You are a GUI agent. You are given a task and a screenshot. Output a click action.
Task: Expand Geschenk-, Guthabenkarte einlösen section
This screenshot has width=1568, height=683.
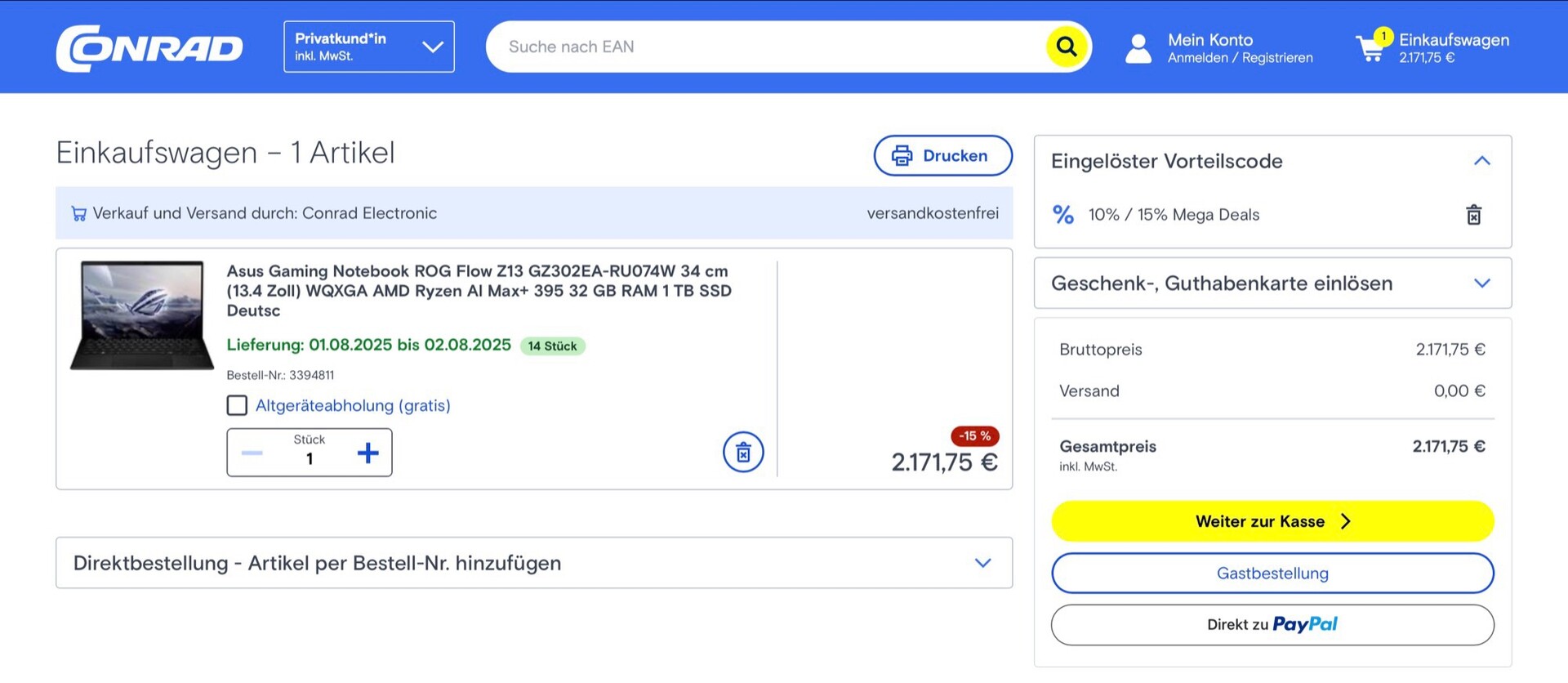1481,283
